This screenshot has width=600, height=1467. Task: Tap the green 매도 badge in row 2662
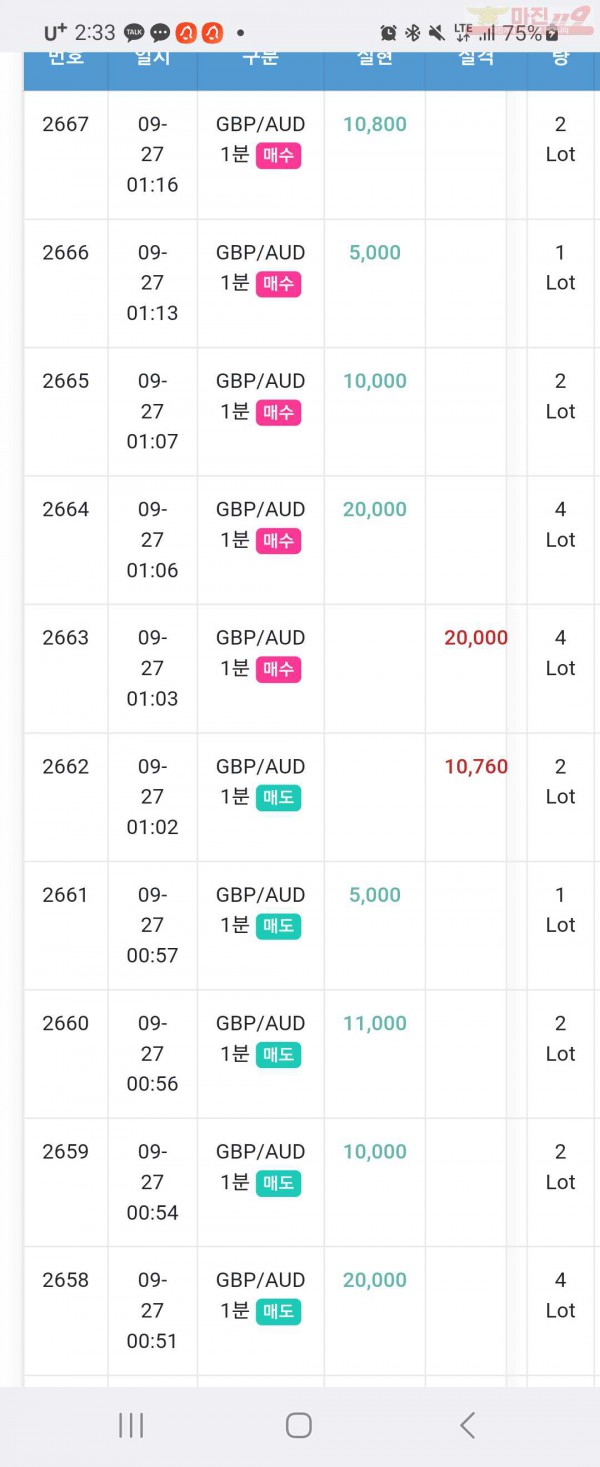coord(278,797)
